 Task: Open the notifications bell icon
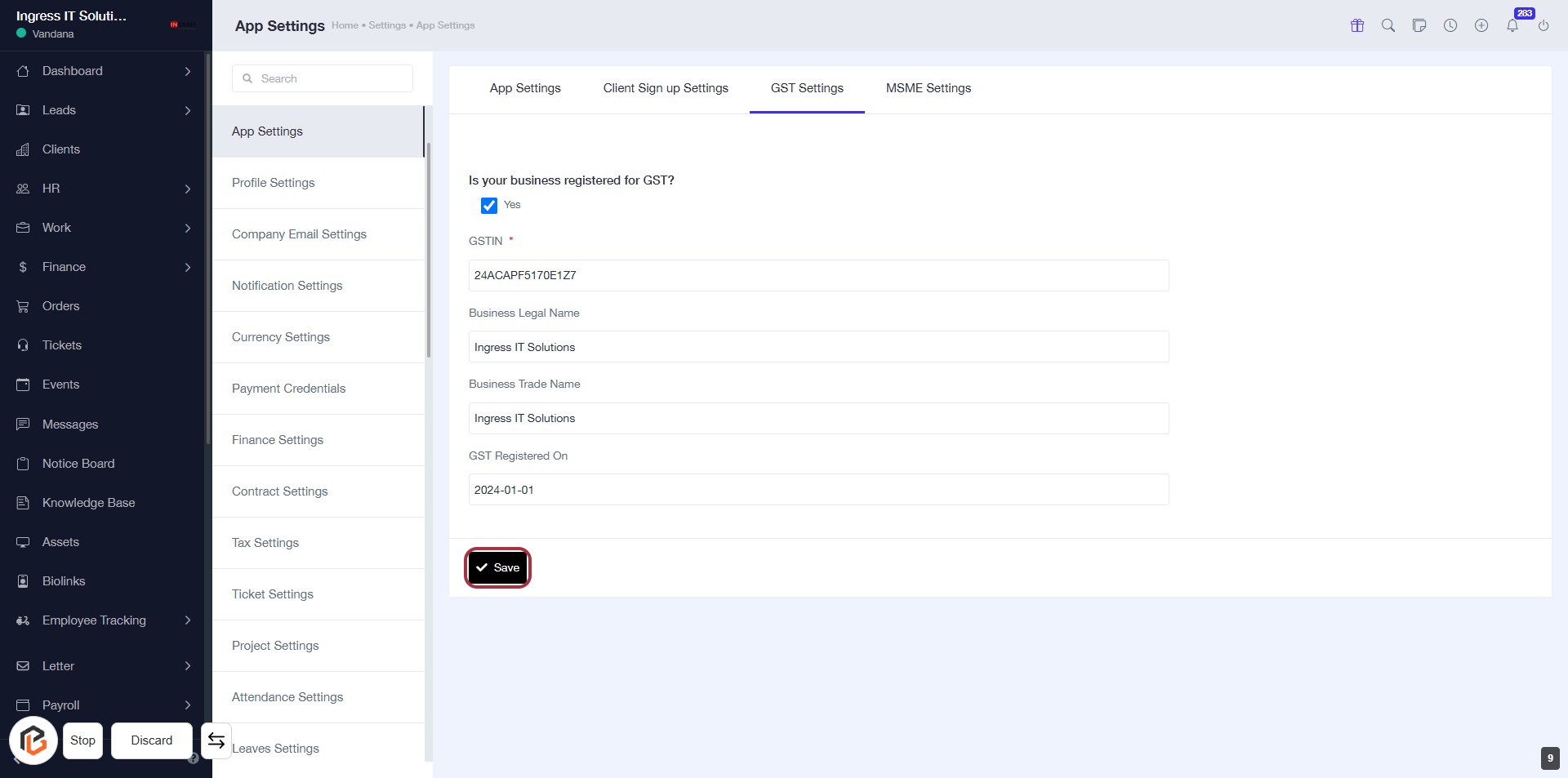(1512, 25)
